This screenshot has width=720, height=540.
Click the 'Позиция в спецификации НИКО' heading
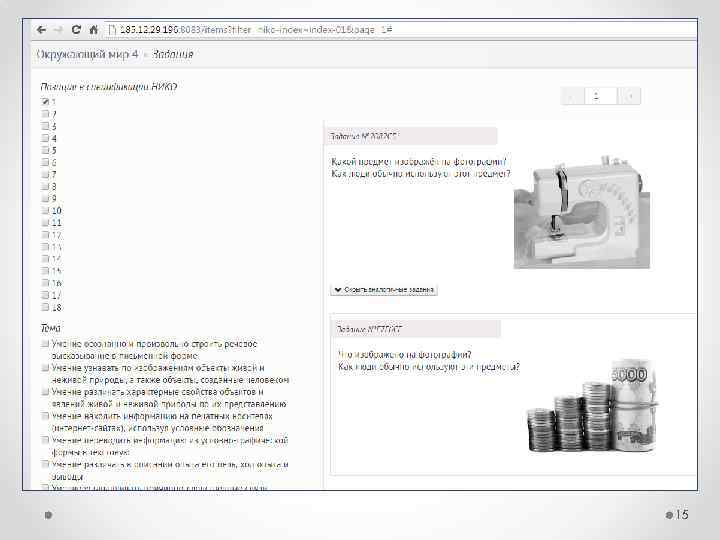click(x=108, y=87)
